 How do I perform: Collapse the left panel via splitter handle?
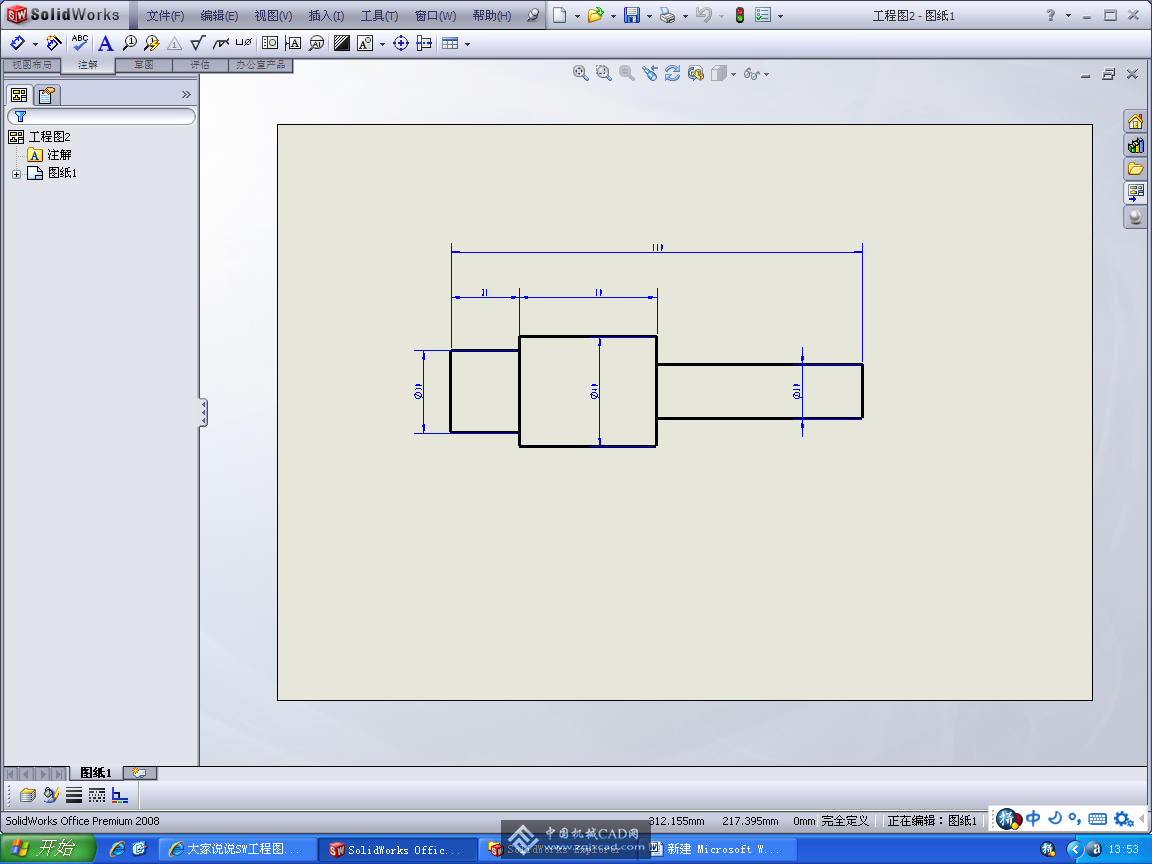204,412
